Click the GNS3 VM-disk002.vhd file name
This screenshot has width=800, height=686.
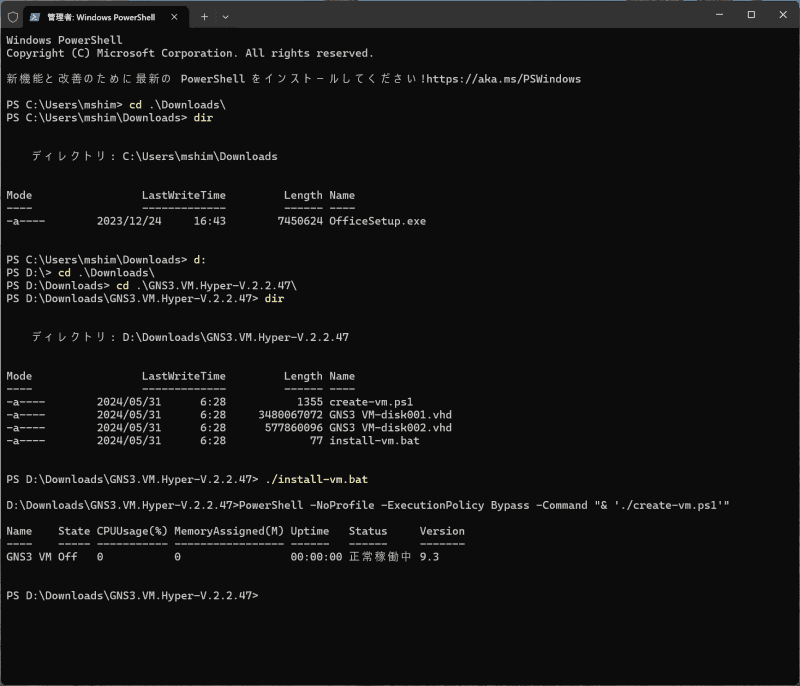(390, 427)
